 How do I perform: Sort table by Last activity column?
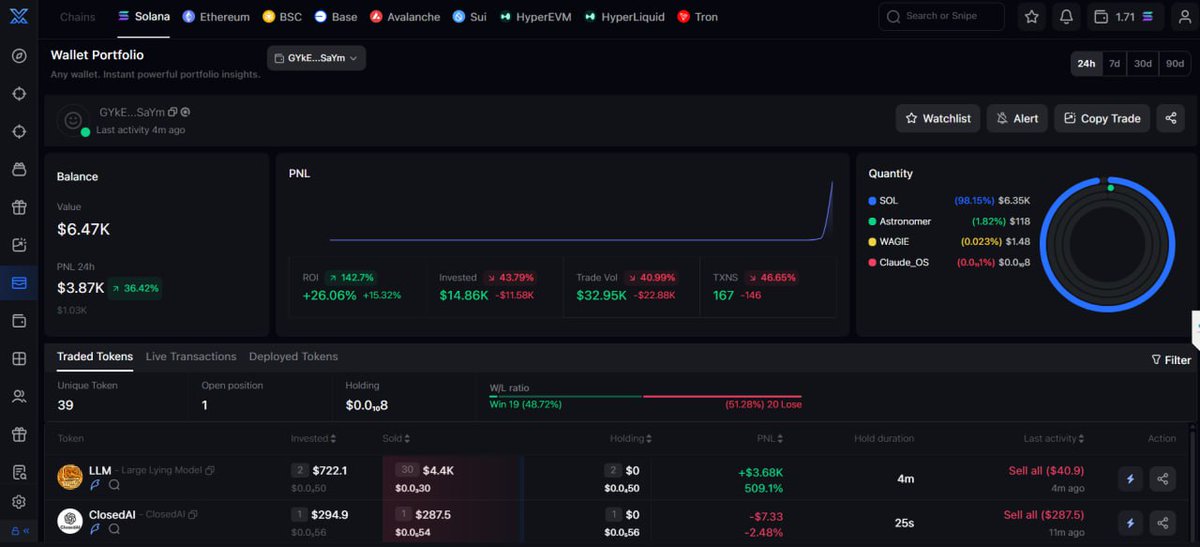(1054, 438)
